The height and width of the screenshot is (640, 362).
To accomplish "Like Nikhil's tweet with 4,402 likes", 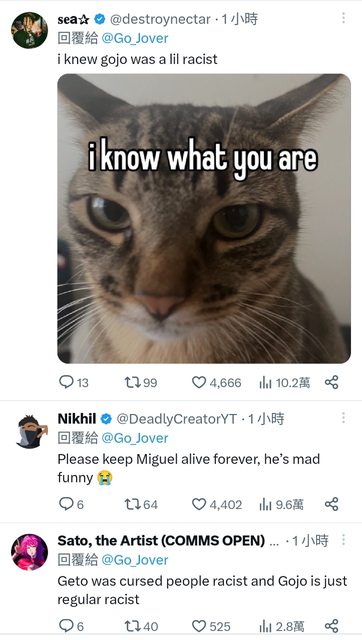I will 216,504.
